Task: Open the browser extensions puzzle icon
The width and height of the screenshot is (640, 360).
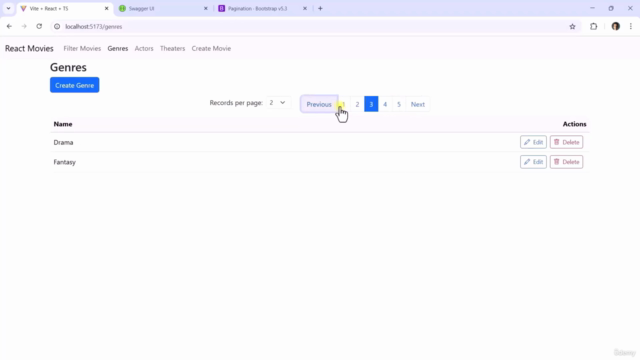Action: pyautogui.click(x=593, y=27)
